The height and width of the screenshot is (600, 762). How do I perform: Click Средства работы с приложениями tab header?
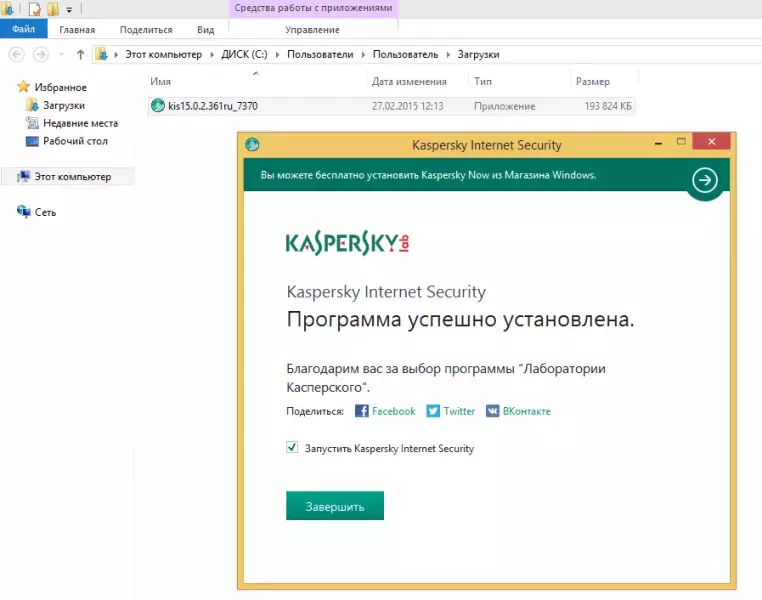click(x=313, y=8)
